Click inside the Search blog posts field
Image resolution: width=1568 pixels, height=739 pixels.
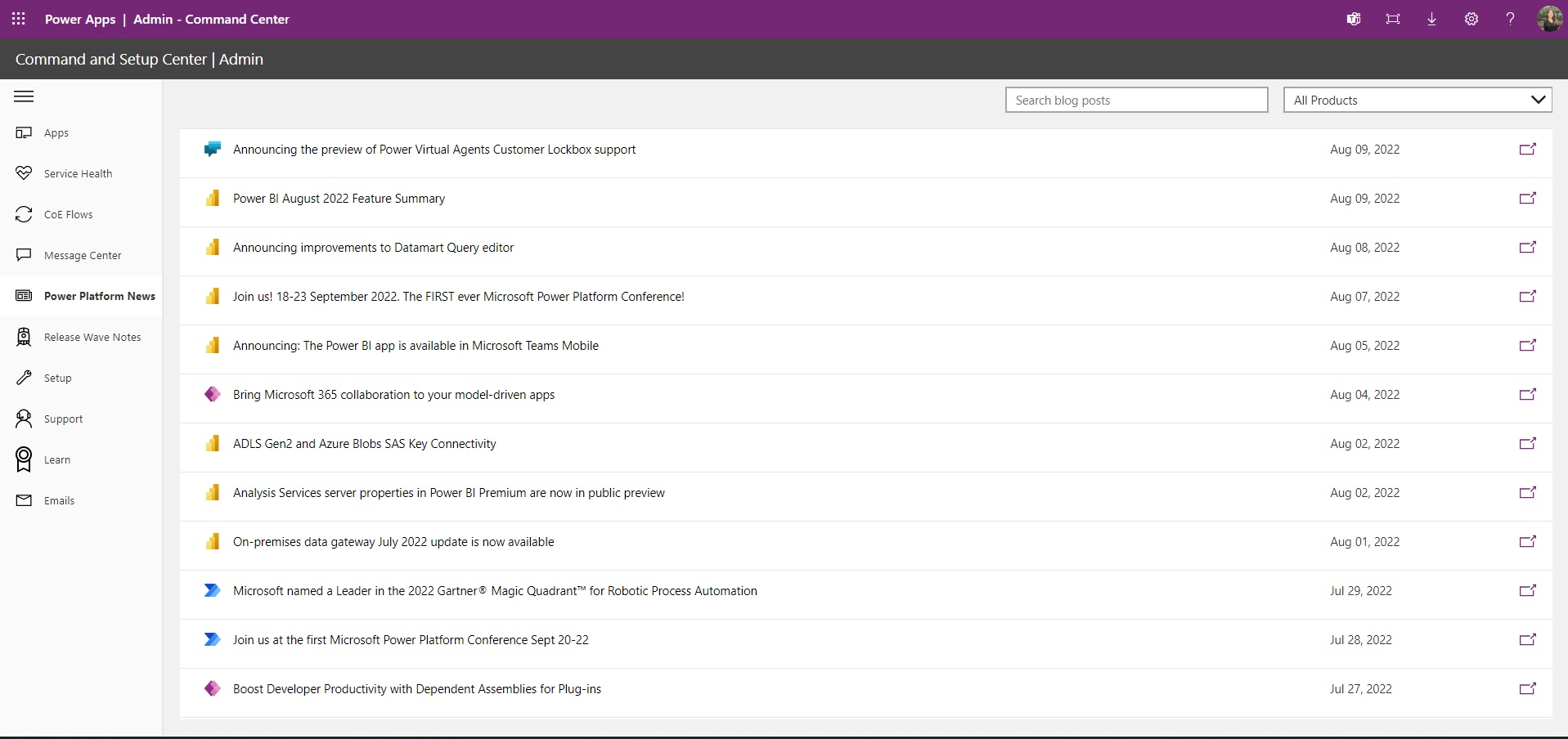[1136, 100]
